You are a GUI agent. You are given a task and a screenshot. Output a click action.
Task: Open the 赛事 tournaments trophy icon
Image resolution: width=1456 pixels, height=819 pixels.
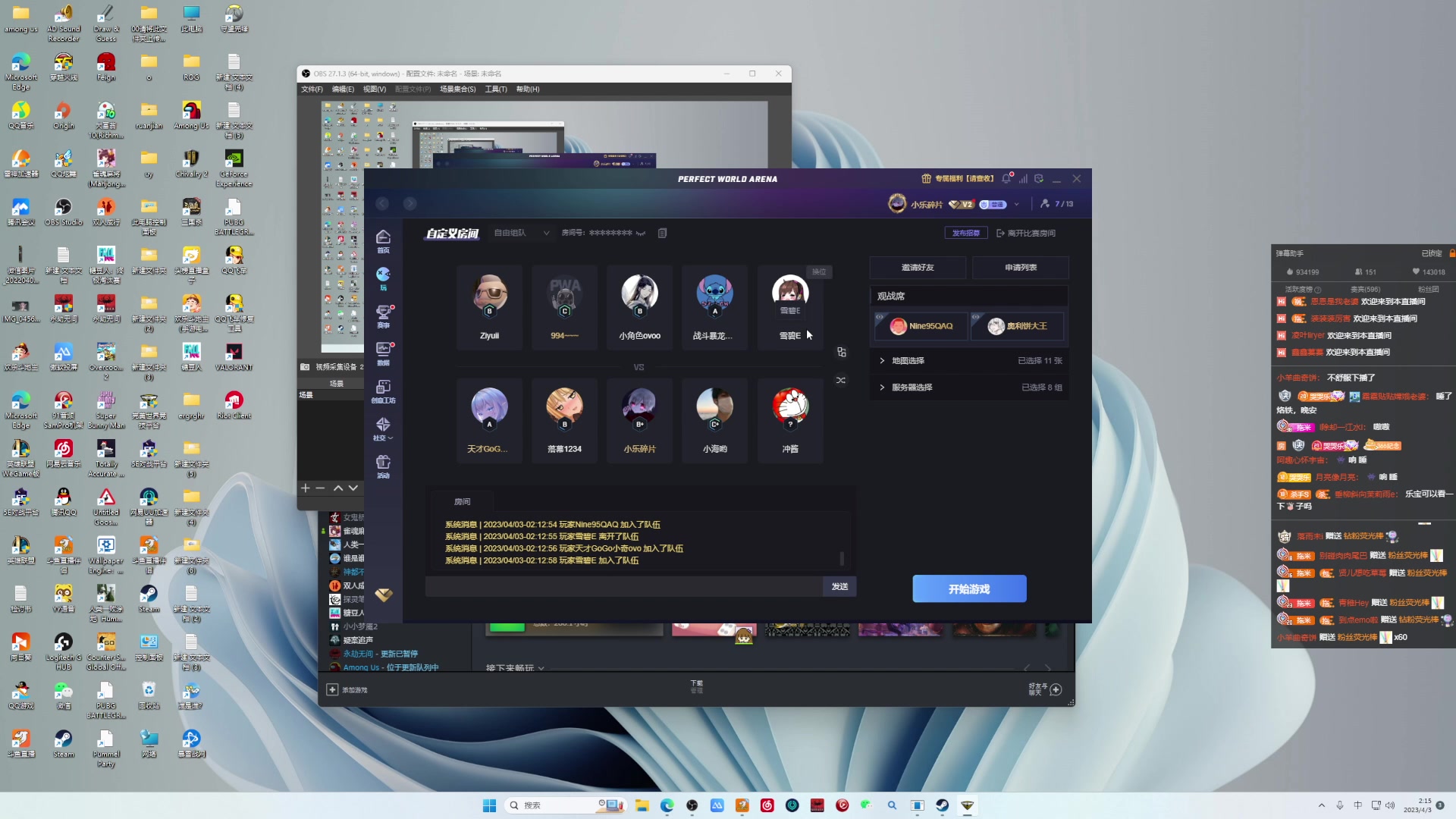[383, 315]
